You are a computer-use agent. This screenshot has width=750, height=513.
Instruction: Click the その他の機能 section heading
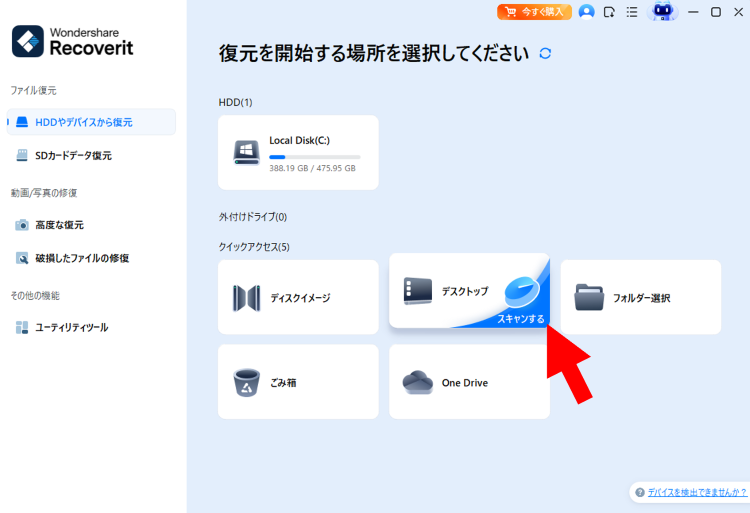click(x=35, y=296)
